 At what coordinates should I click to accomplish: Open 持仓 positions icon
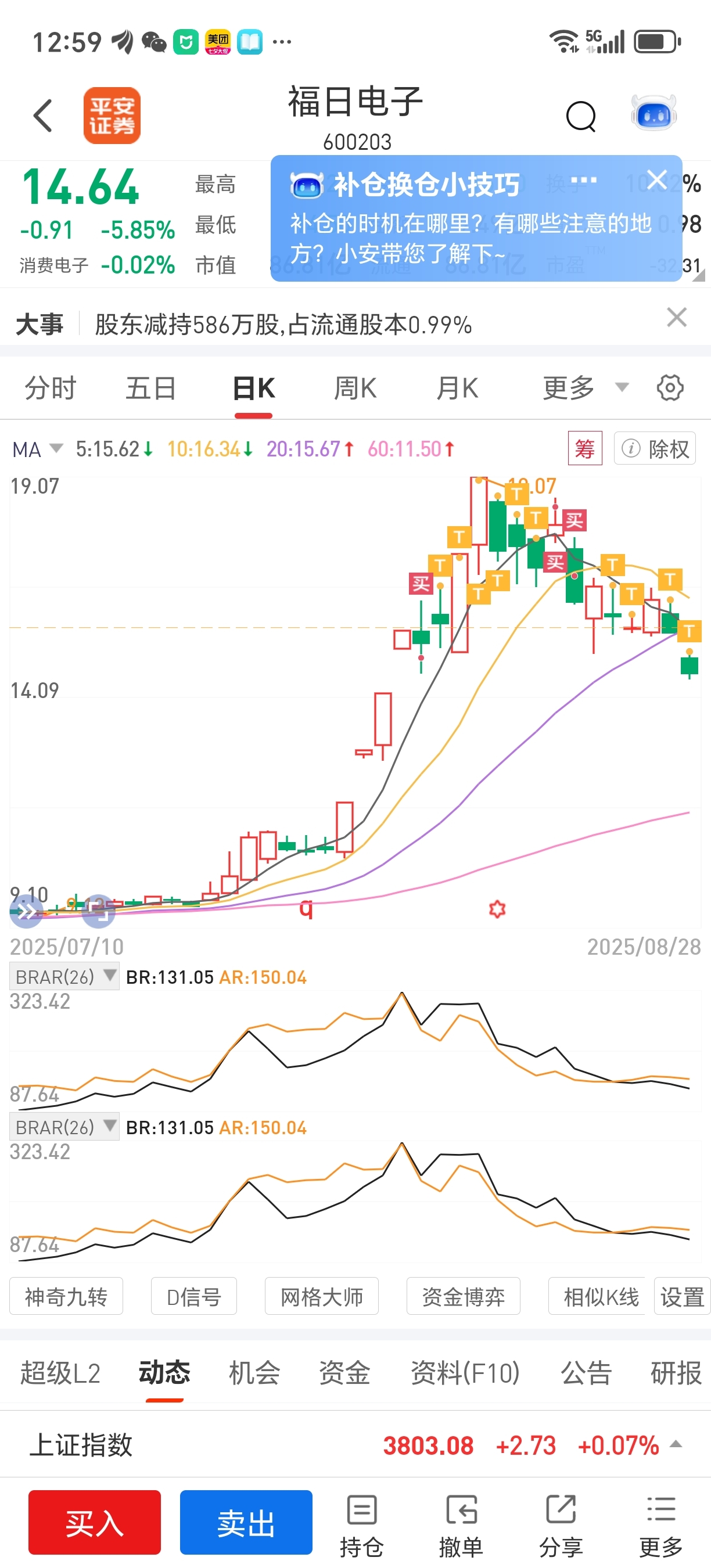point(361,1526)
